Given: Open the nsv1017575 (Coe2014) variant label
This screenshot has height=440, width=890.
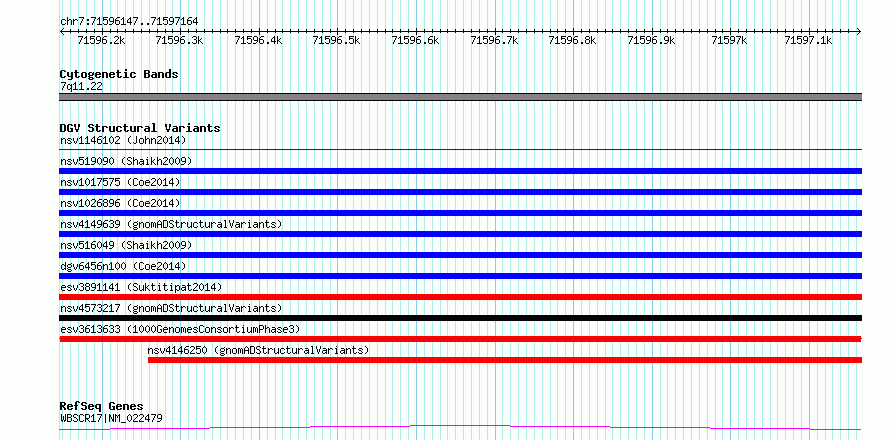Looking at the screenshot, I should (x=120, y=182).
